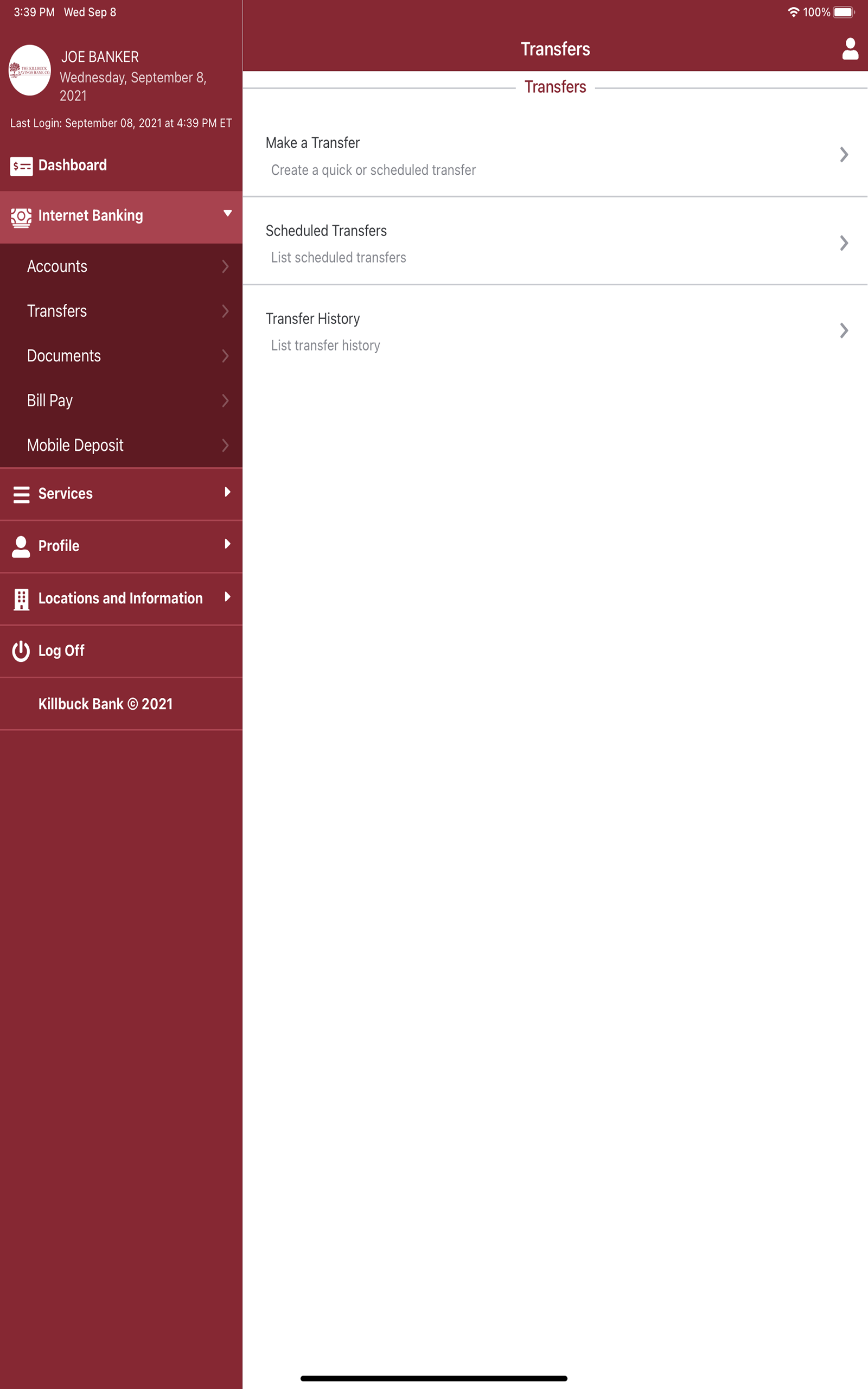Click the Dashboard icon in sidebar
The height and width of the screenshot is (1389, 868).
(x=21, y=165)
